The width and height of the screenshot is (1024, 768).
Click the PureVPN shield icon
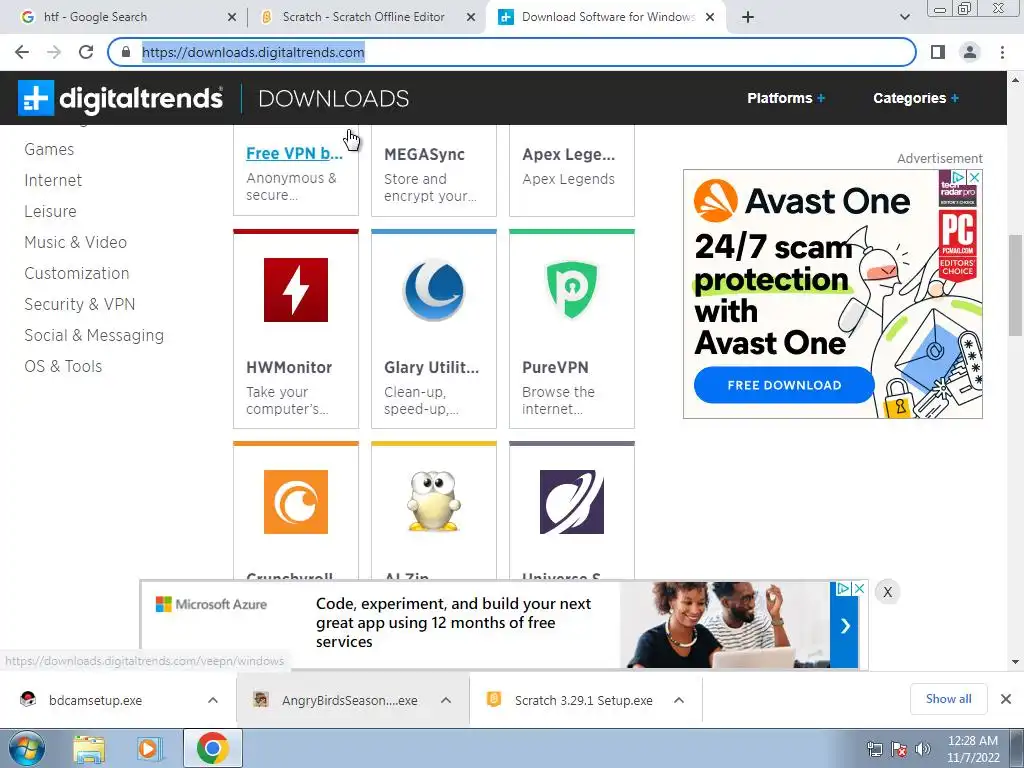571,290
